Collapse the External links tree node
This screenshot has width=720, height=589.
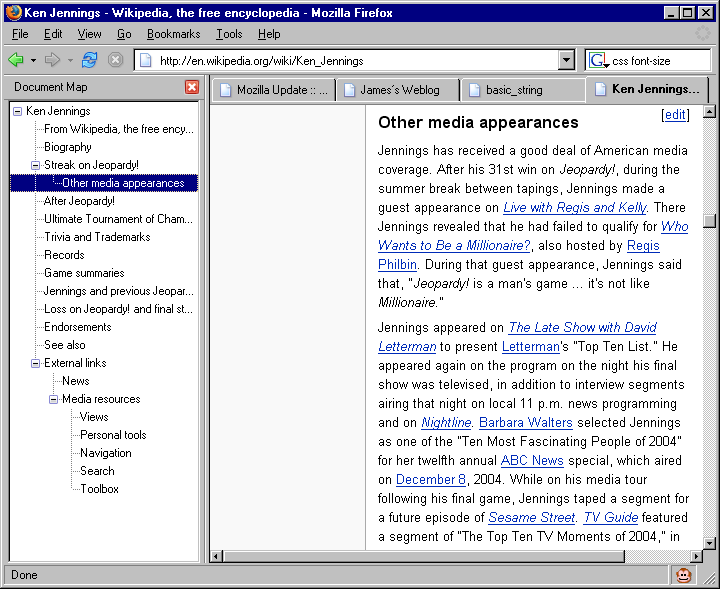tap(35, 363)
